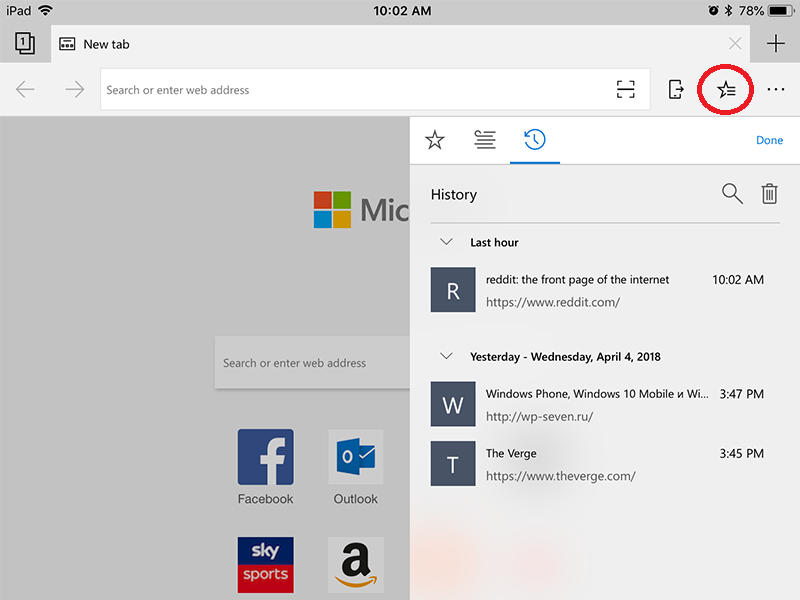Screen dimensions: 800x600
Task: Select the History clock tab
Action: pyautogui.click(x=535, y=140)
